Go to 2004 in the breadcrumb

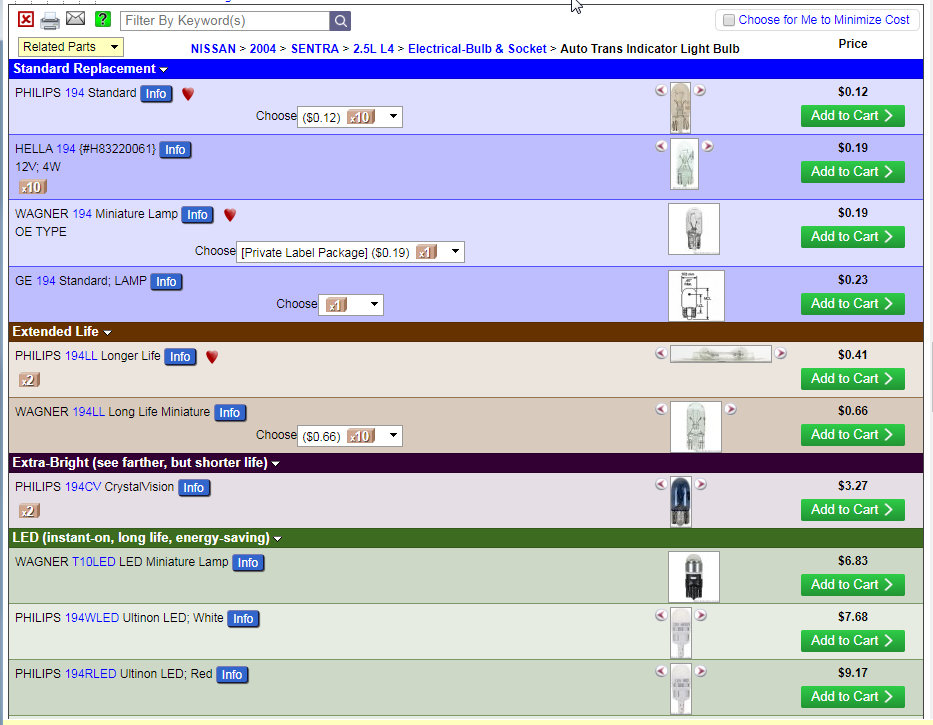pos(262,49)
